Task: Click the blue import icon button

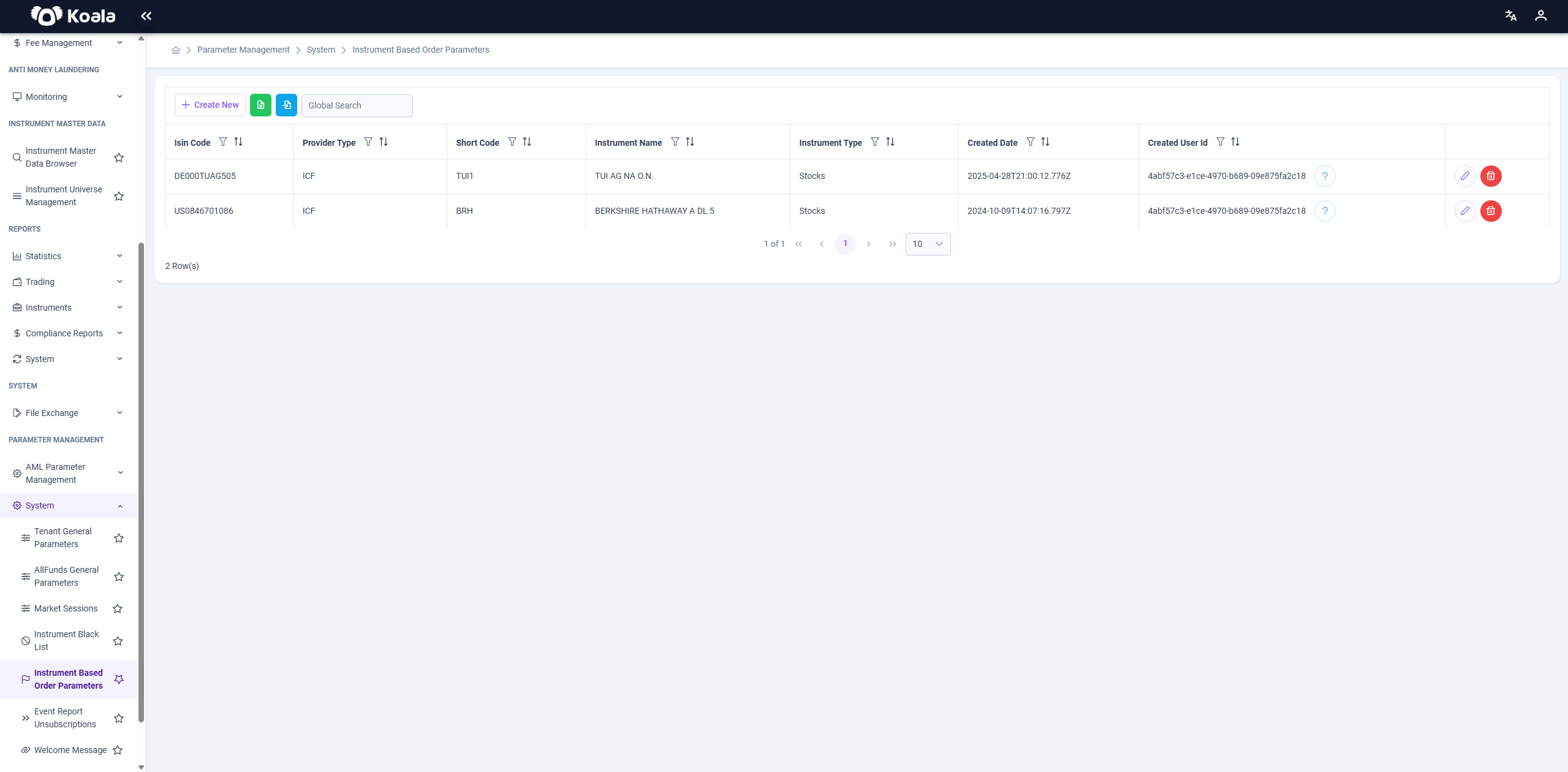Action: (x=286, y=105)
